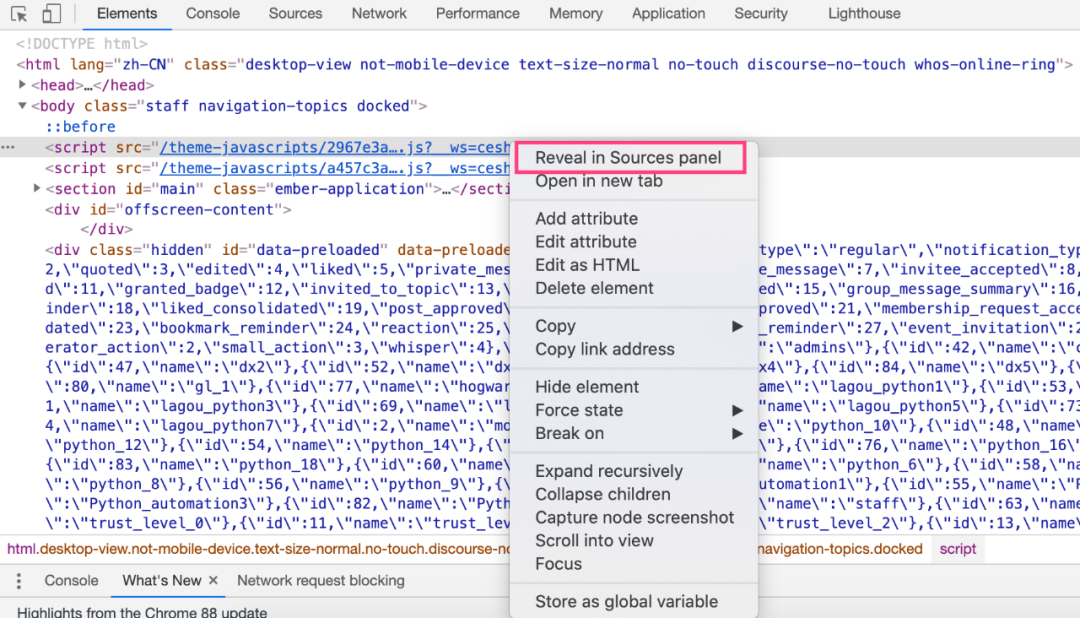Viewport: 1080px width, 618px height.
Task: Click the script breadcrumb item
Action: [957, 549]
